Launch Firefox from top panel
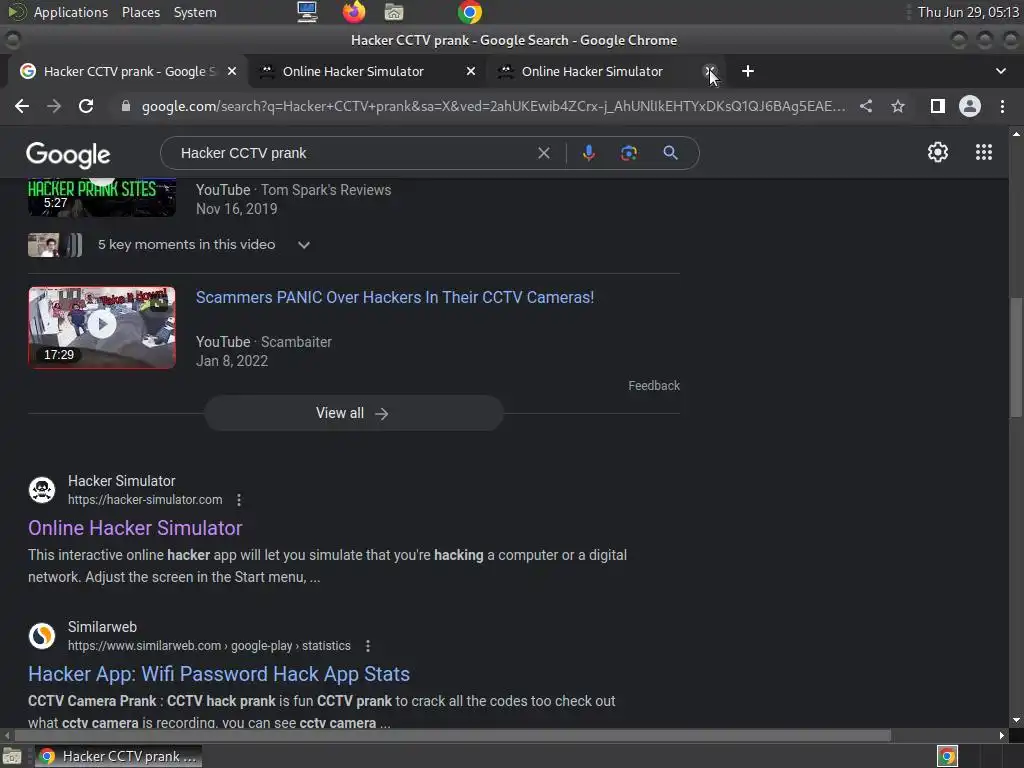The image size is (1024, 768). (353, 12)
